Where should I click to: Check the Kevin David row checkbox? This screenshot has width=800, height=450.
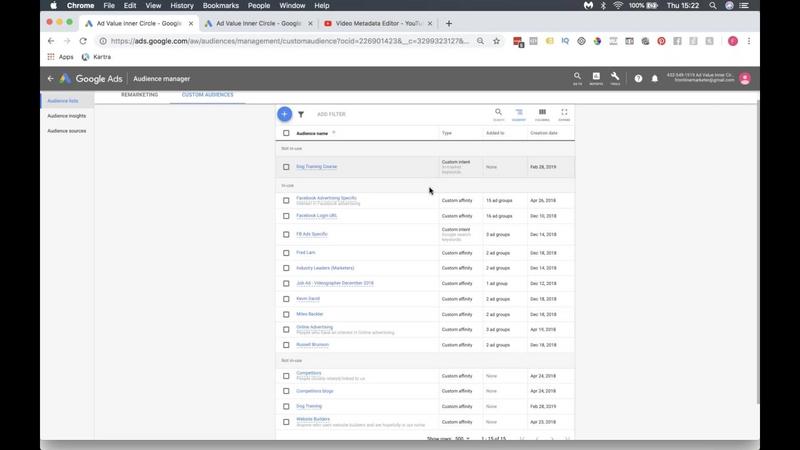pyautogui.click(x=286, y=299)
